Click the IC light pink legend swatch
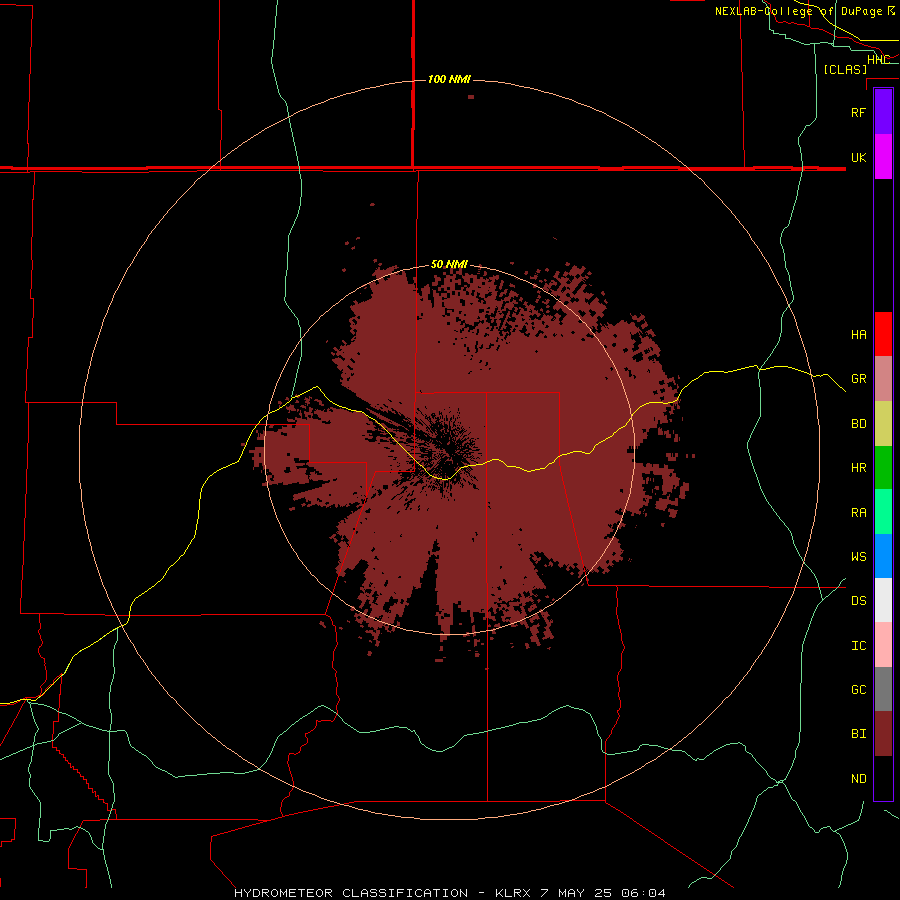Screen dimensions: 900x900 pyautogui.click(x=883, y=645)
